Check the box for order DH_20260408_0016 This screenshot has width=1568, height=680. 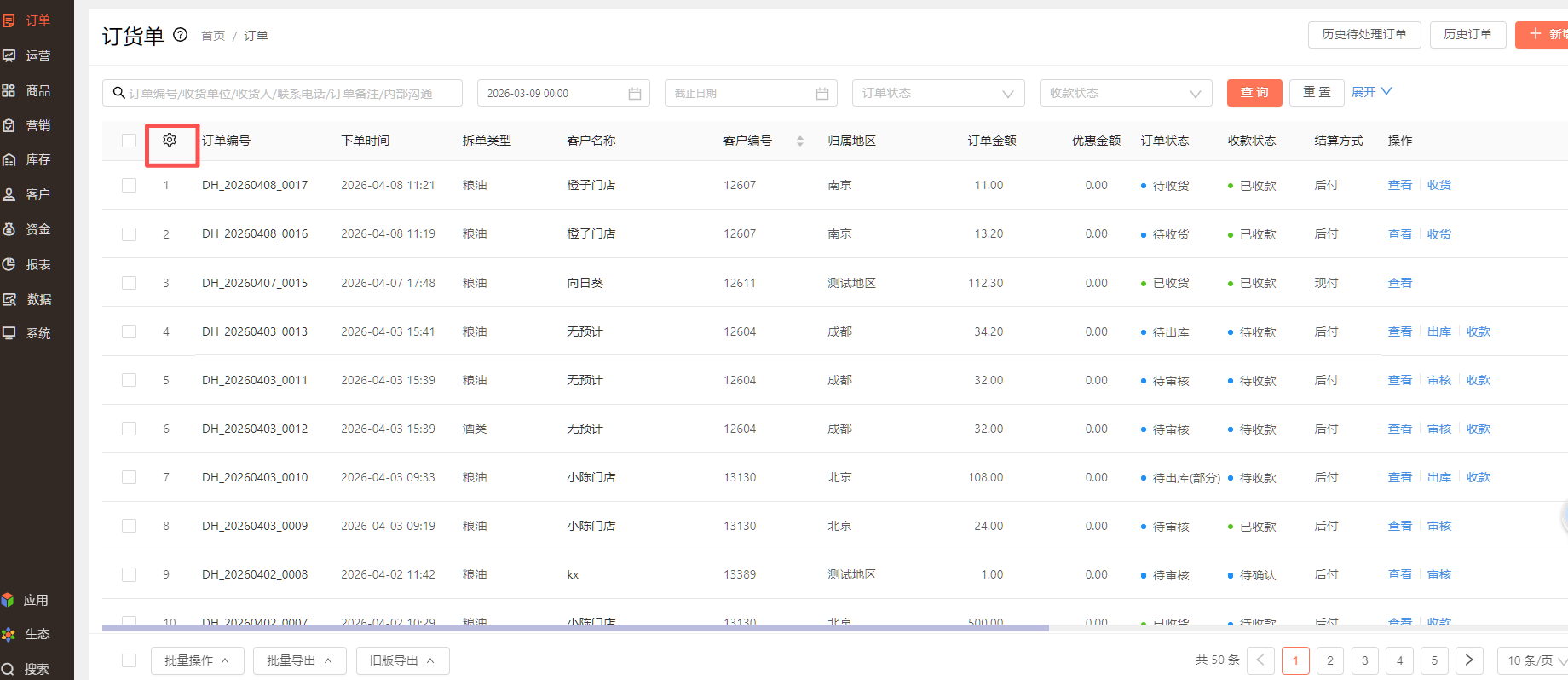129,233
